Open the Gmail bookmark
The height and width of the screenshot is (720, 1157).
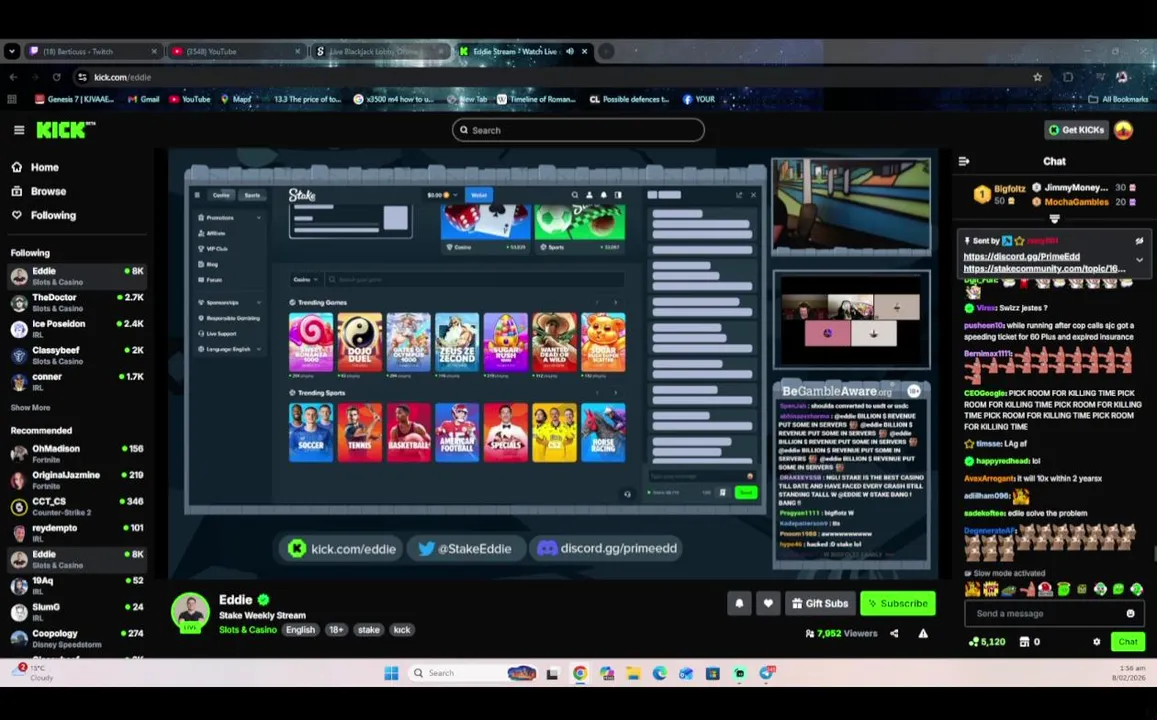coord(144,99)
